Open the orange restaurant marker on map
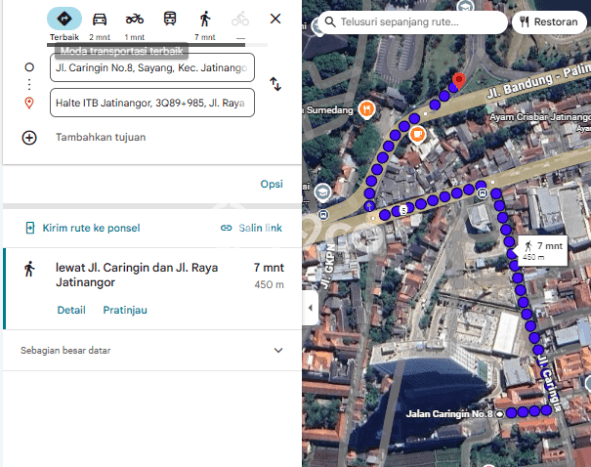The image size is (591, 467). point(366,109)
